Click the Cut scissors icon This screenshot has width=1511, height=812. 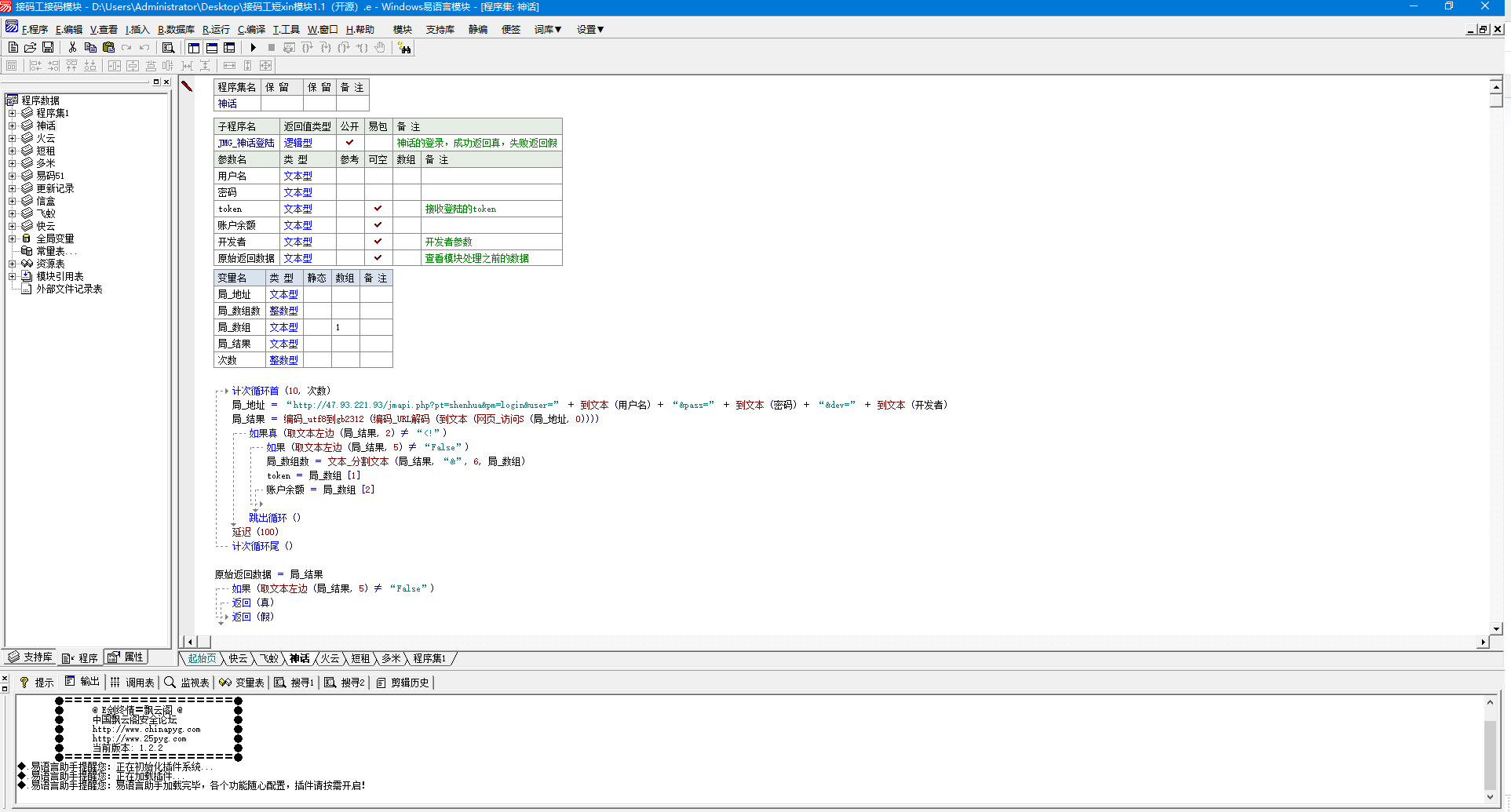pos(72,47)
